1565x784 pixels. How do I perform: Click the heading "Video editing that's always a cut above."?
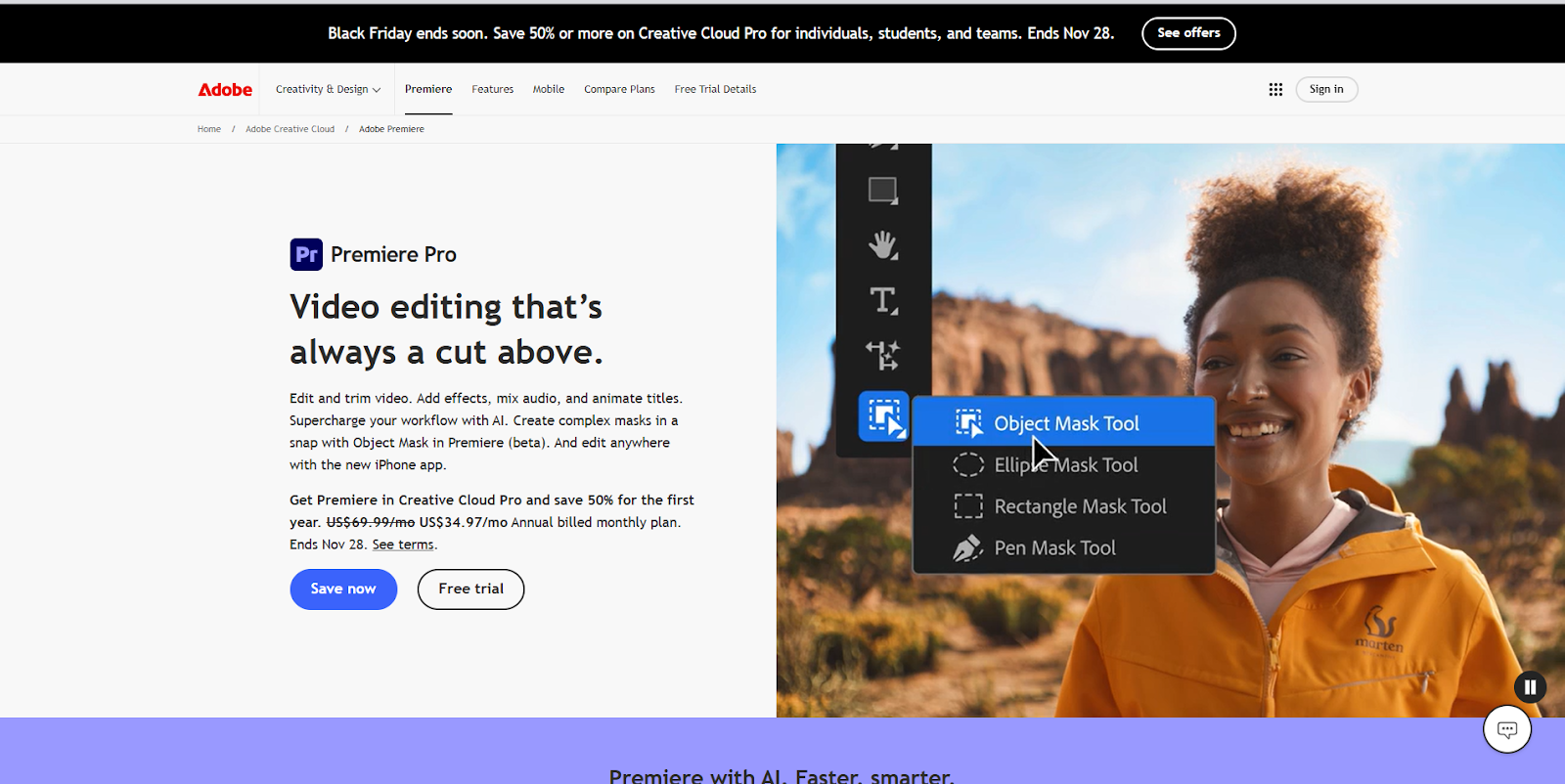coord(446,329)
